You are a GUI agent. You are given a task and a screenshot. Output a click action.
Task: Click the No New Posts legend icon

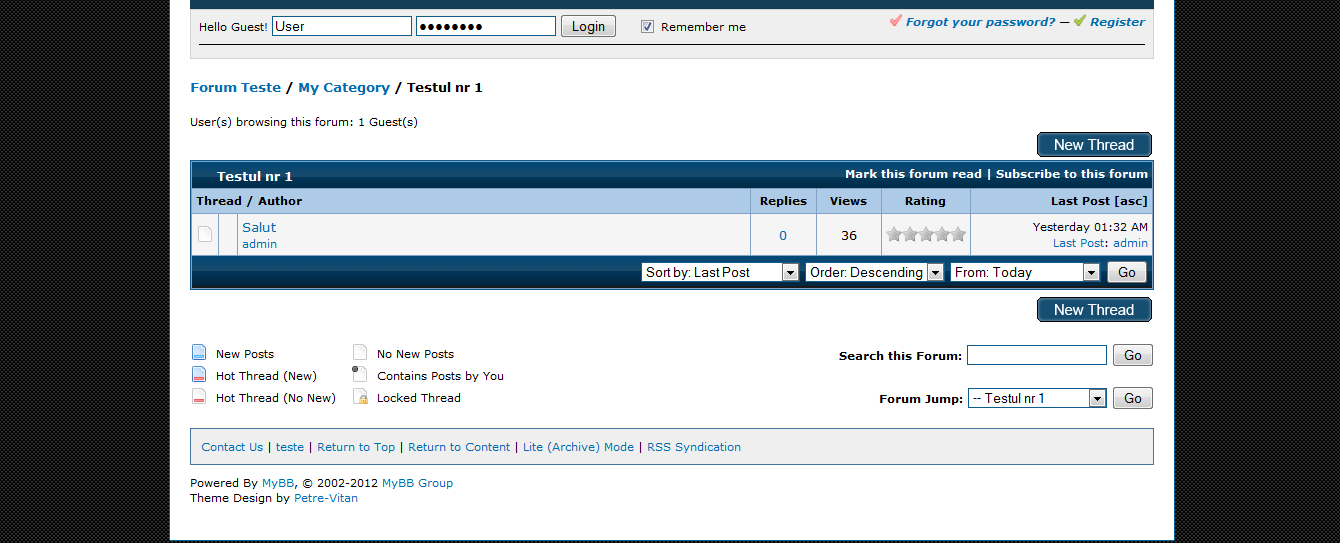(x=360, y=352)
